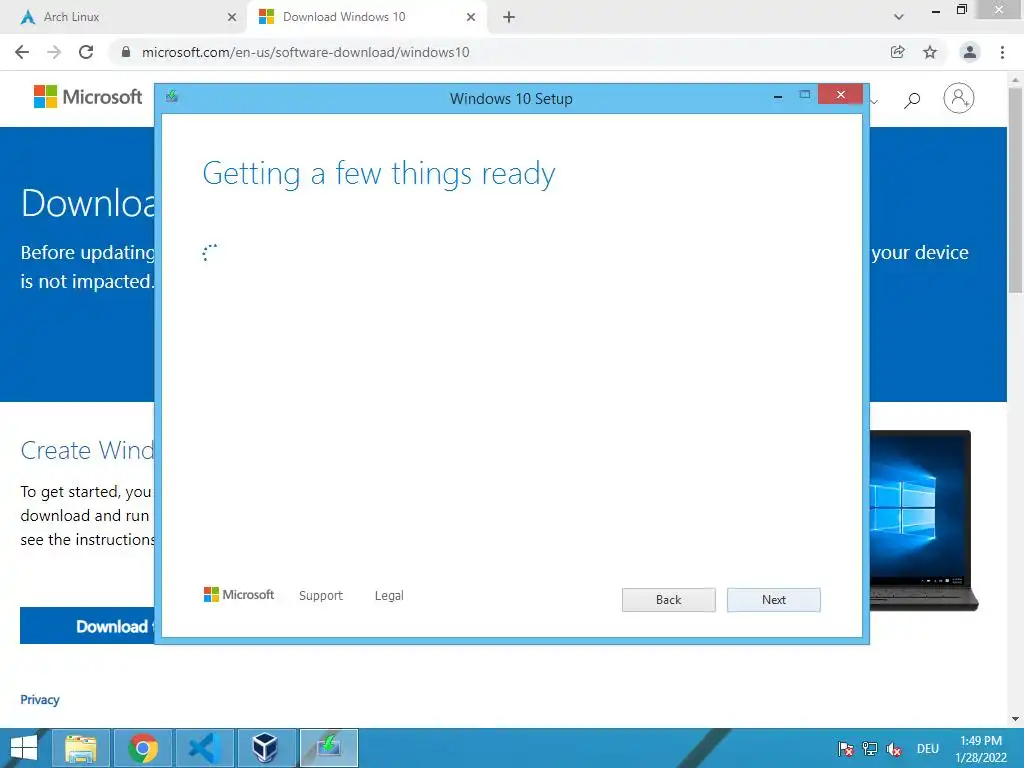
Task: Share this page using the share icon
Action: coord(897,52)
